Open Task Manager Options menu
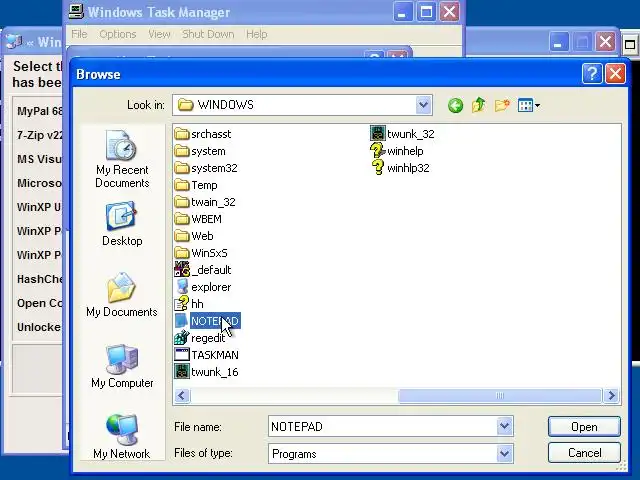 pyautogui.click(x=118, y=34)
